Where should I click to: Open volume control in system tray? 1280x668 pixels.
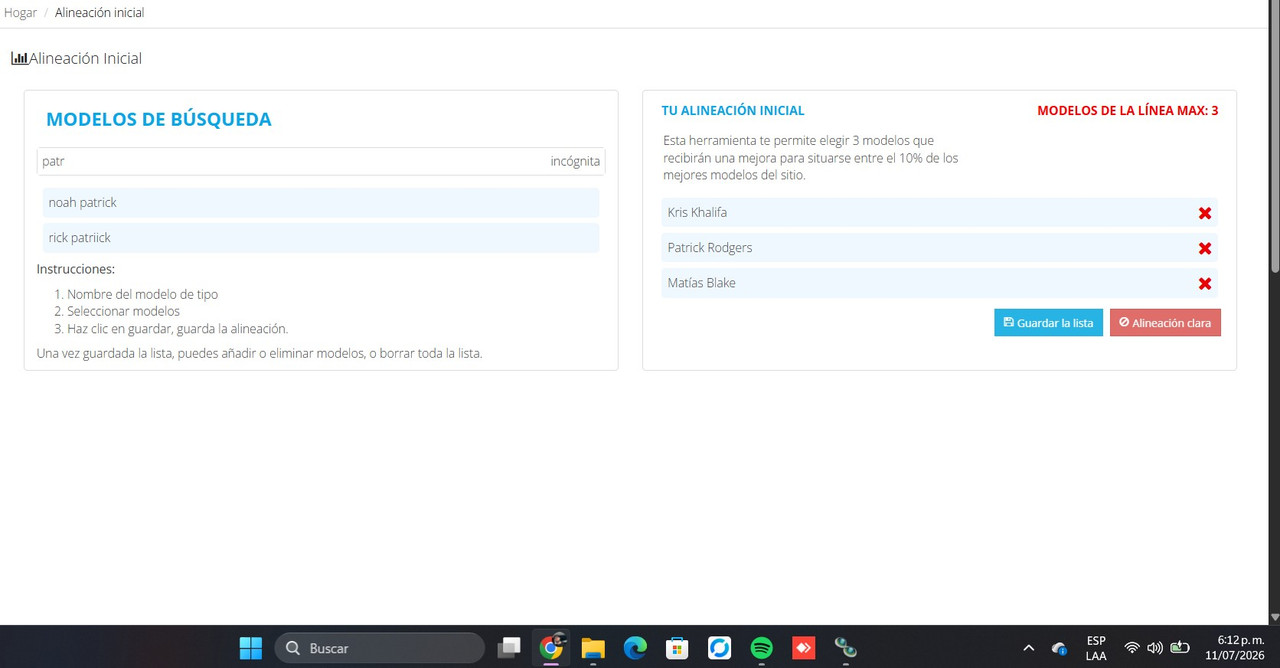click(1155, 648)
